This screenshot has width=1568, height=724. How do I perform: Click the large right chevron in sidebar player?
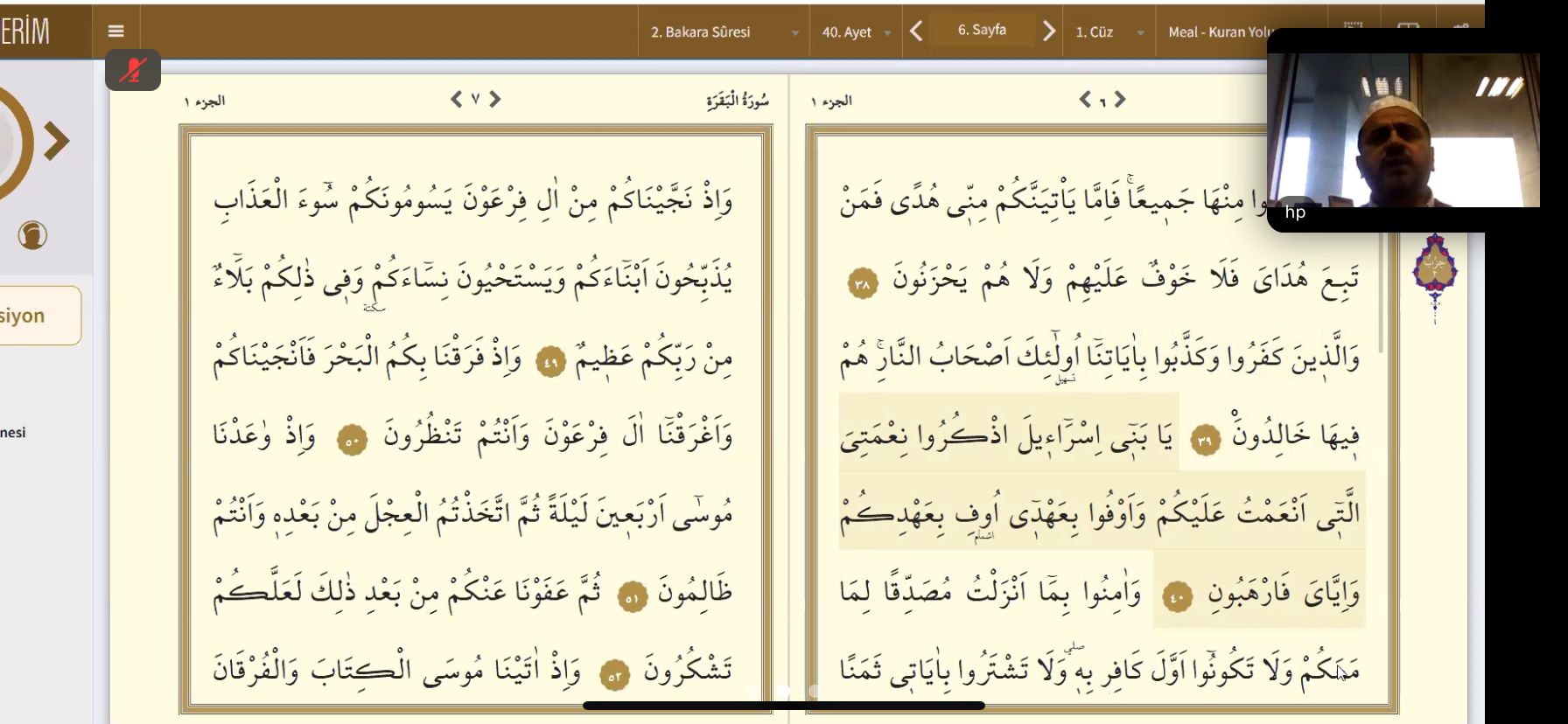click(56, 141)
